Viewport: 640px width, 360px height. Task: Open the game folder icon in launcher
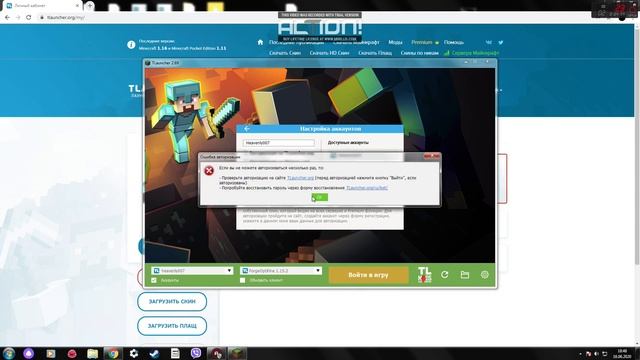pos(464,275)
